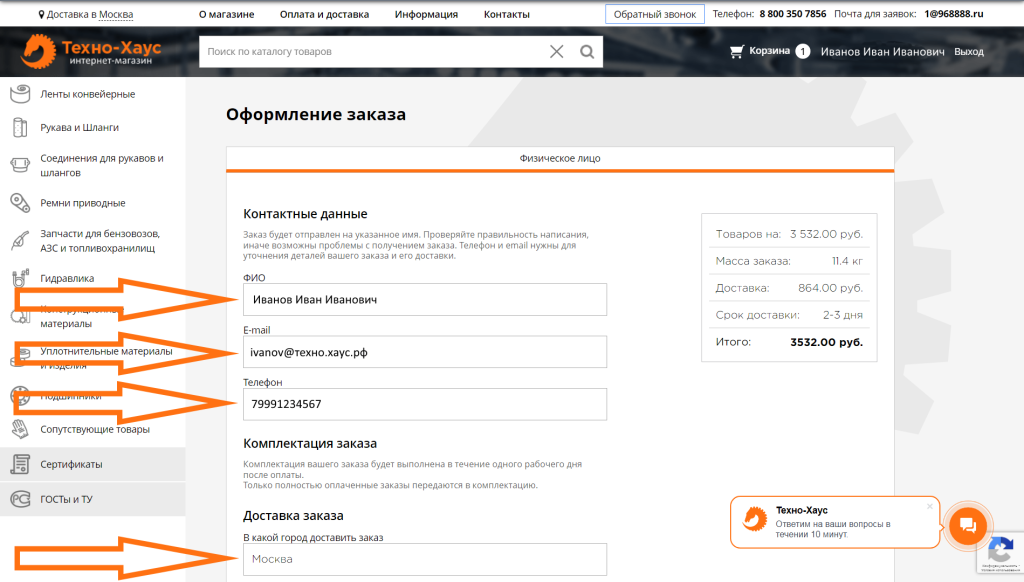Click the Телефон input field
Screen dimensions: 1024x582
pos(424,404)
